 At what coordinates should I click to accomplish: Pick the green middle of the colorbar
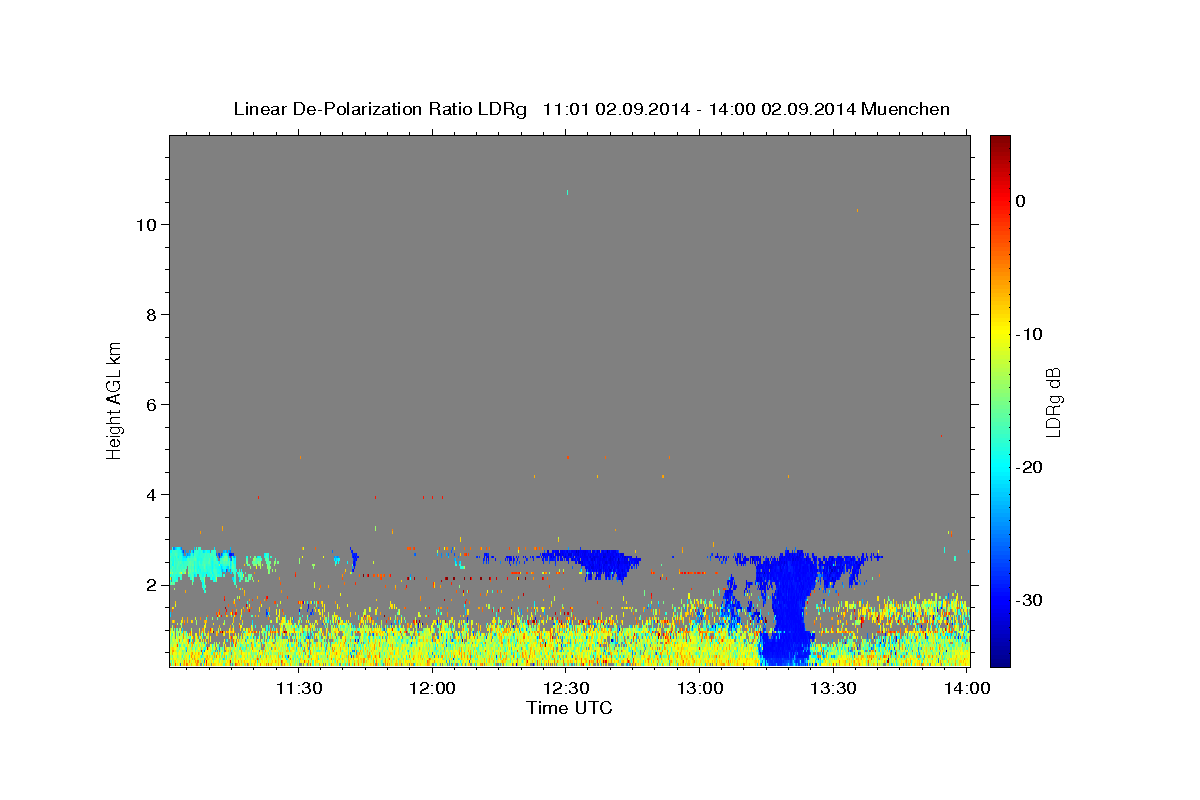click(x=1000, y=400)
